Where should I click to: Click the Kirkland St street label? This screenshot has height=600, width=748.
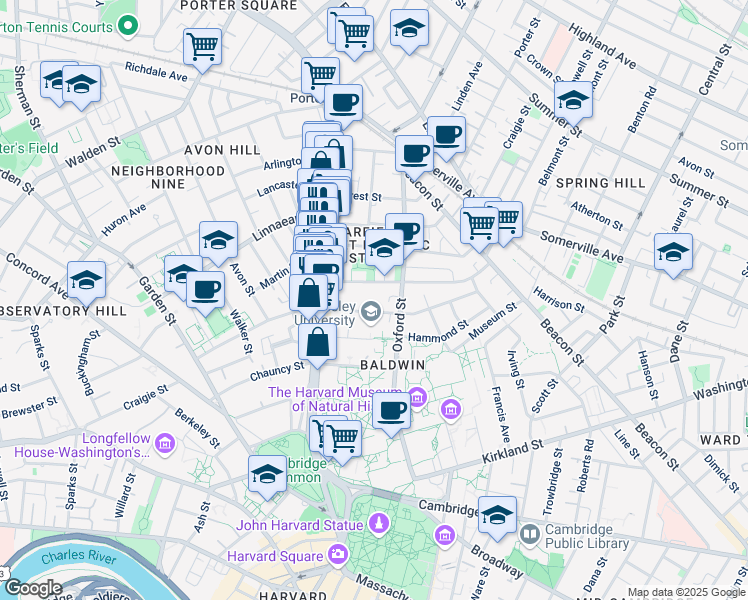512,451
